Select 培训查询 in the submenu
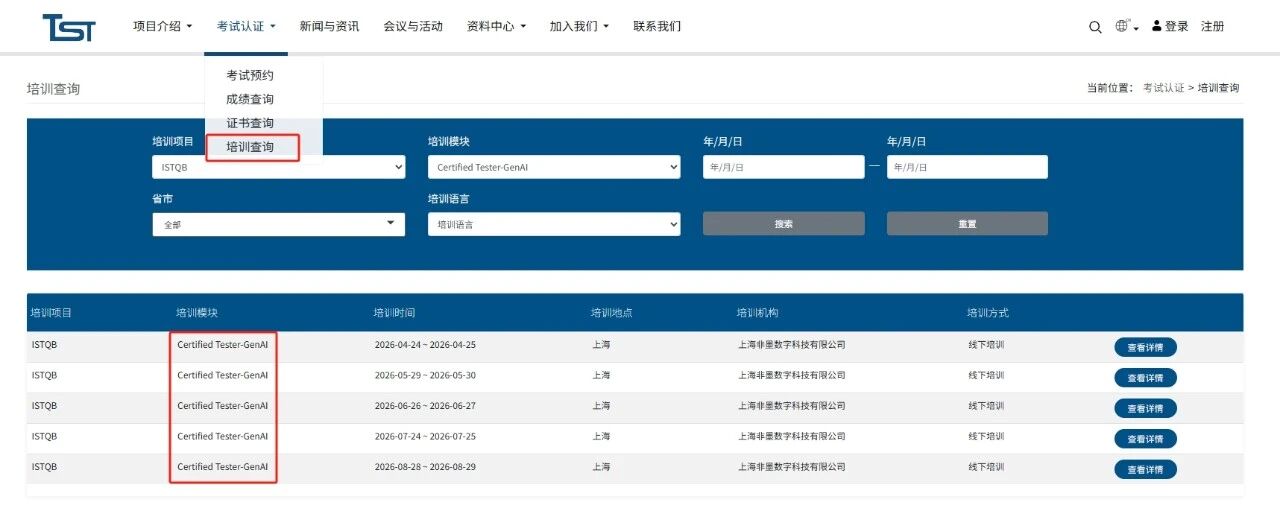Image resolution: width=1280 pixels, height=508 pixels. coord(250,147)
